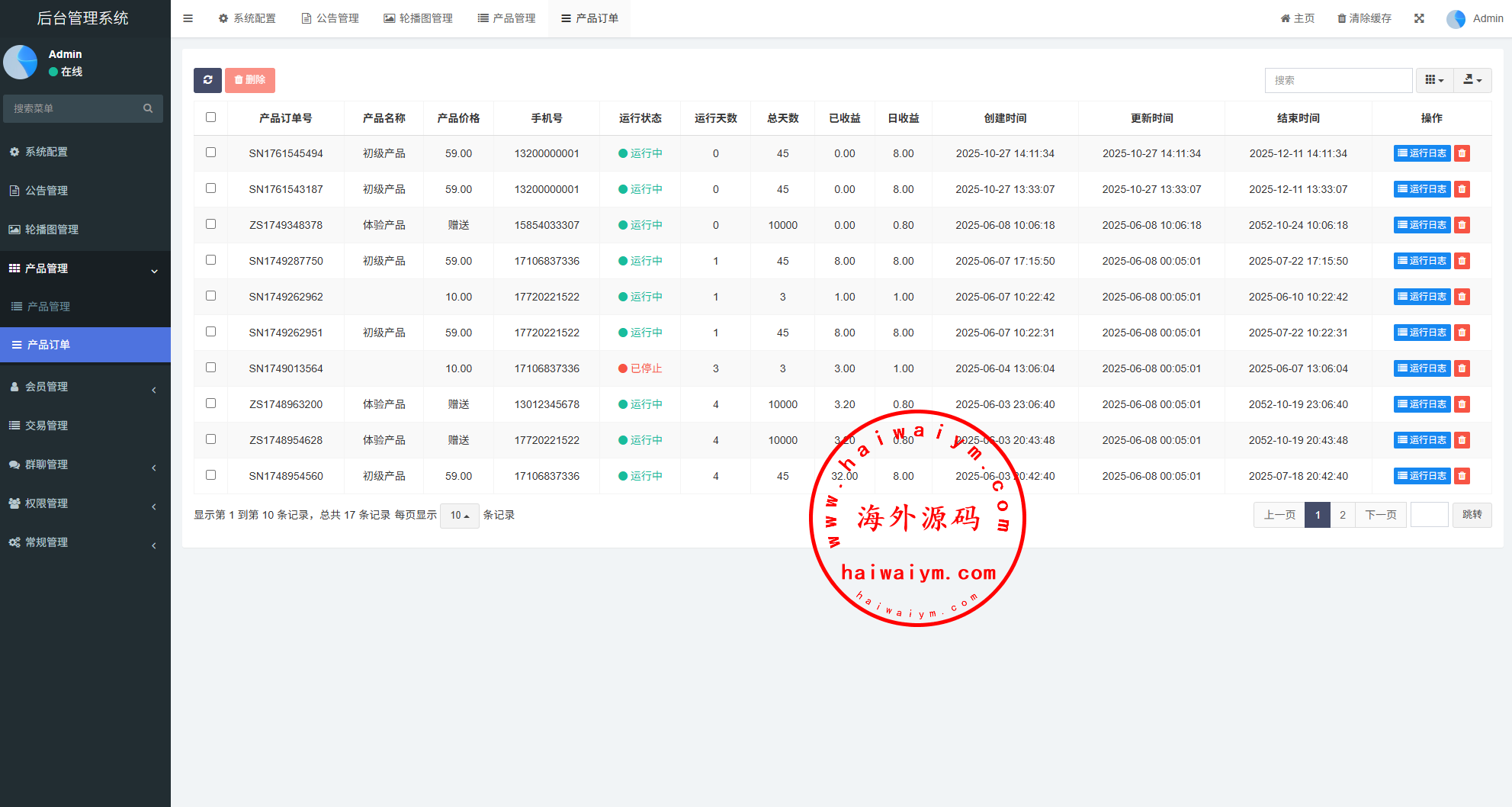Click the Admin avatar in top bar
1512x807 pixels.
(1456, 19)
